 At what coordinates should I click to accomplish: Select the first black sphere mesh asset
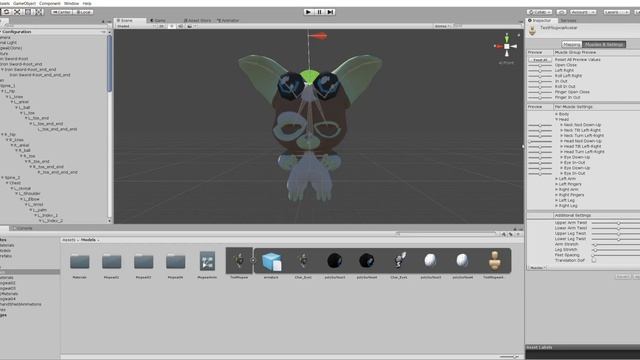tap(335, 260)
